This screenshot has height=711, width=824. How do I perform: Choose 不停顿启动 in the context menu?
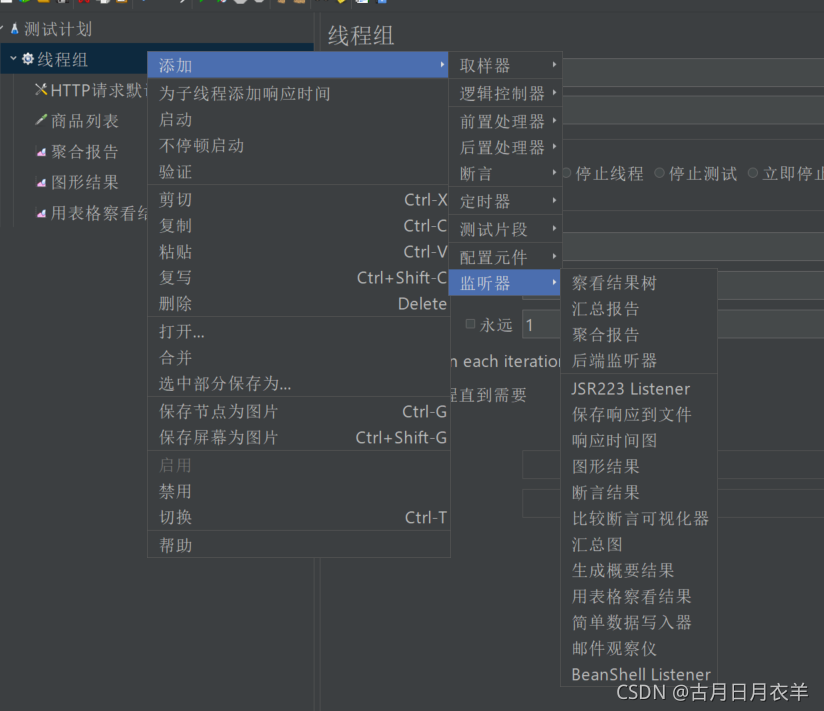[x=298, y=146]
